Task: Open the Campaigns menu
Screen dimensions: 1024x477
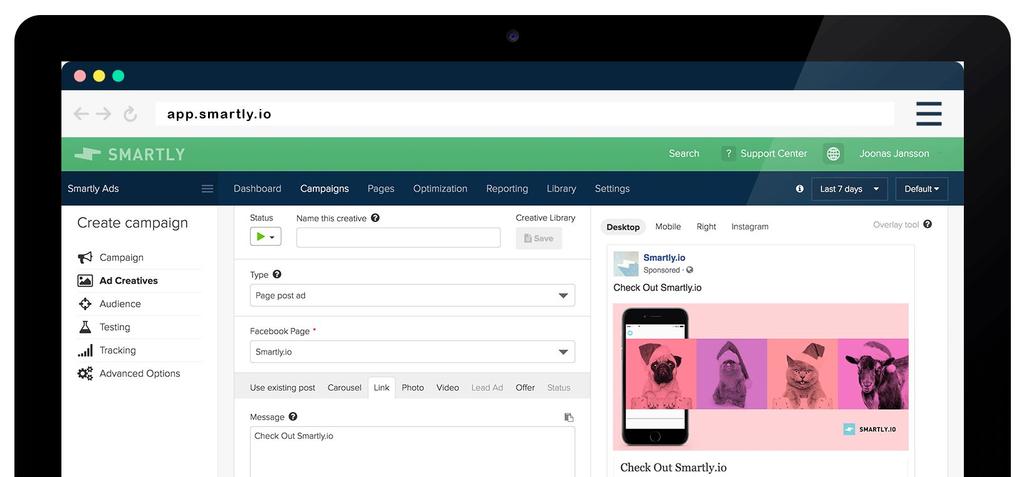Action: [325, 188]
